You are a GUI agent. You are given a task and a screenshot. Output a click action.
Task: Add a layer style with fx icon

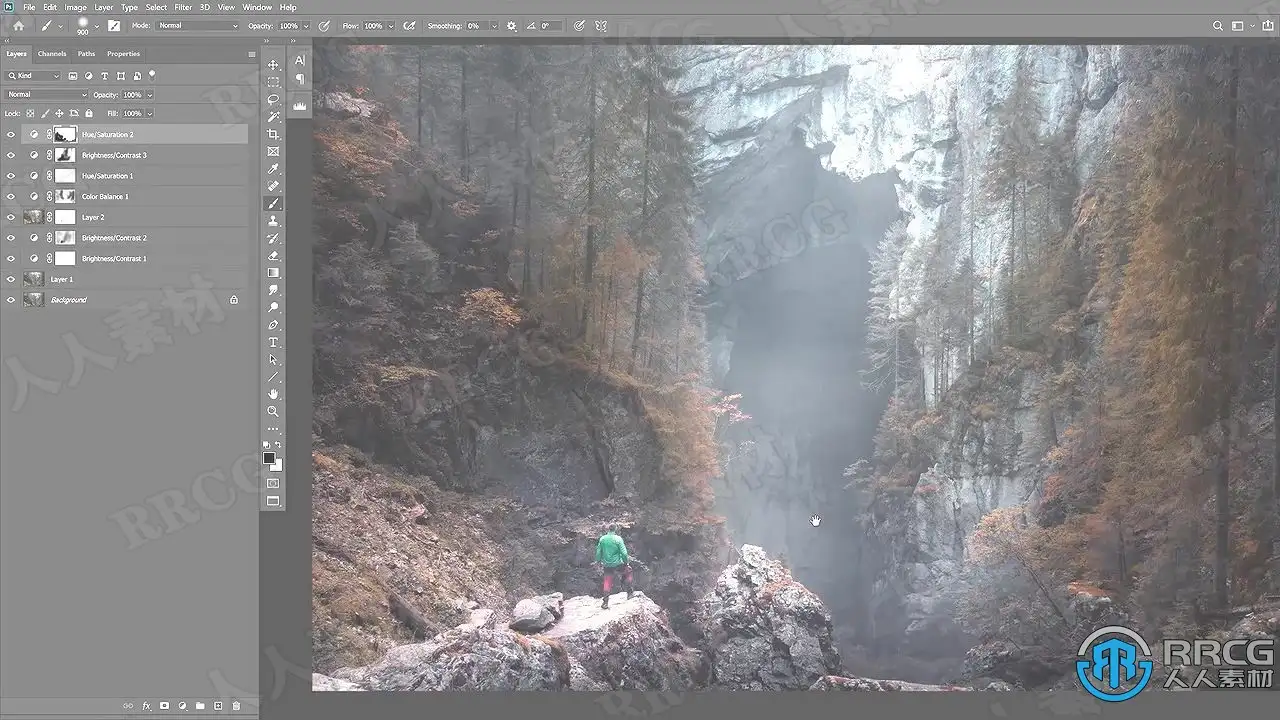[146, 706]
